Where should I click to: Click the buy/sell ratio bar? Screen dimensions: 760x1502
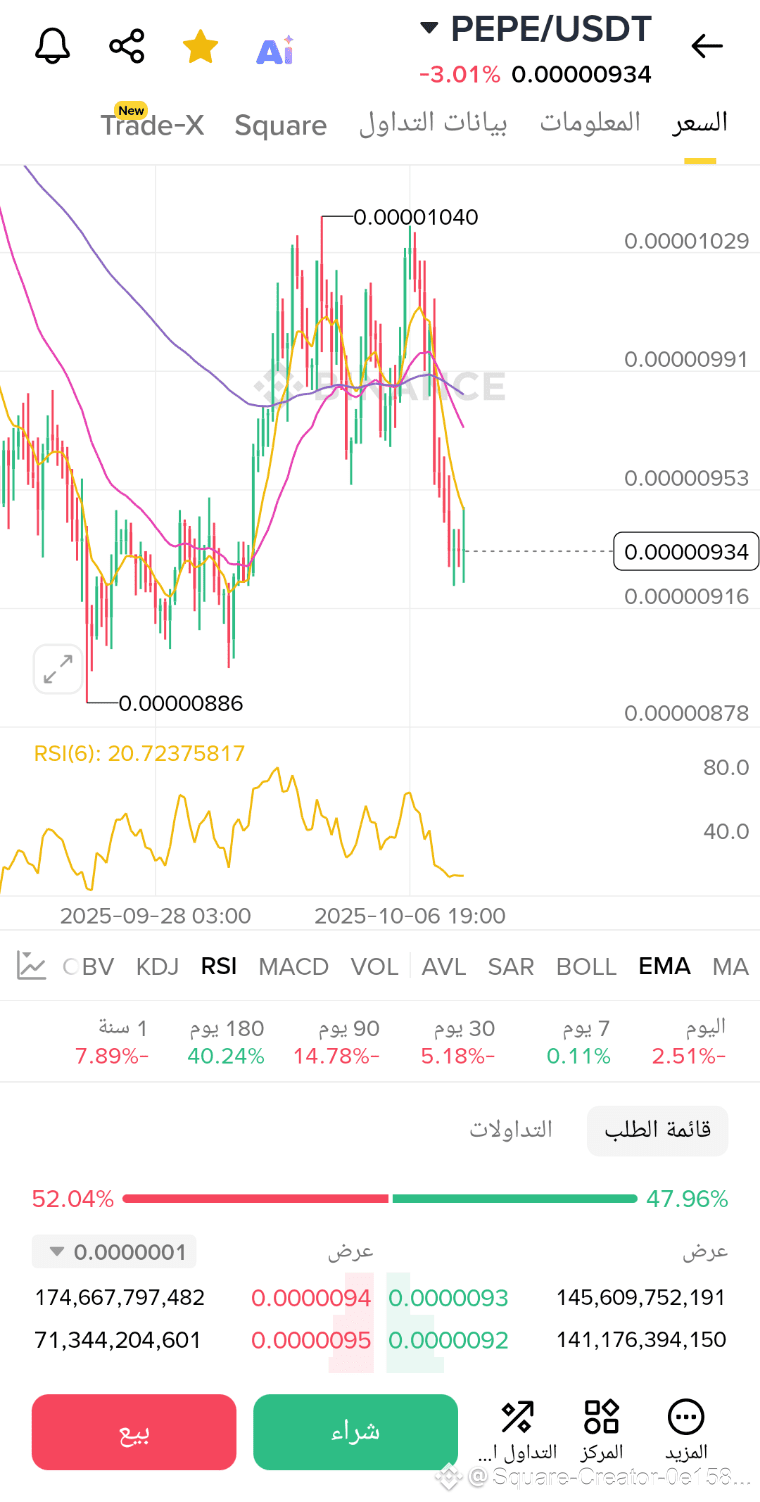(x=379, y=1198)
